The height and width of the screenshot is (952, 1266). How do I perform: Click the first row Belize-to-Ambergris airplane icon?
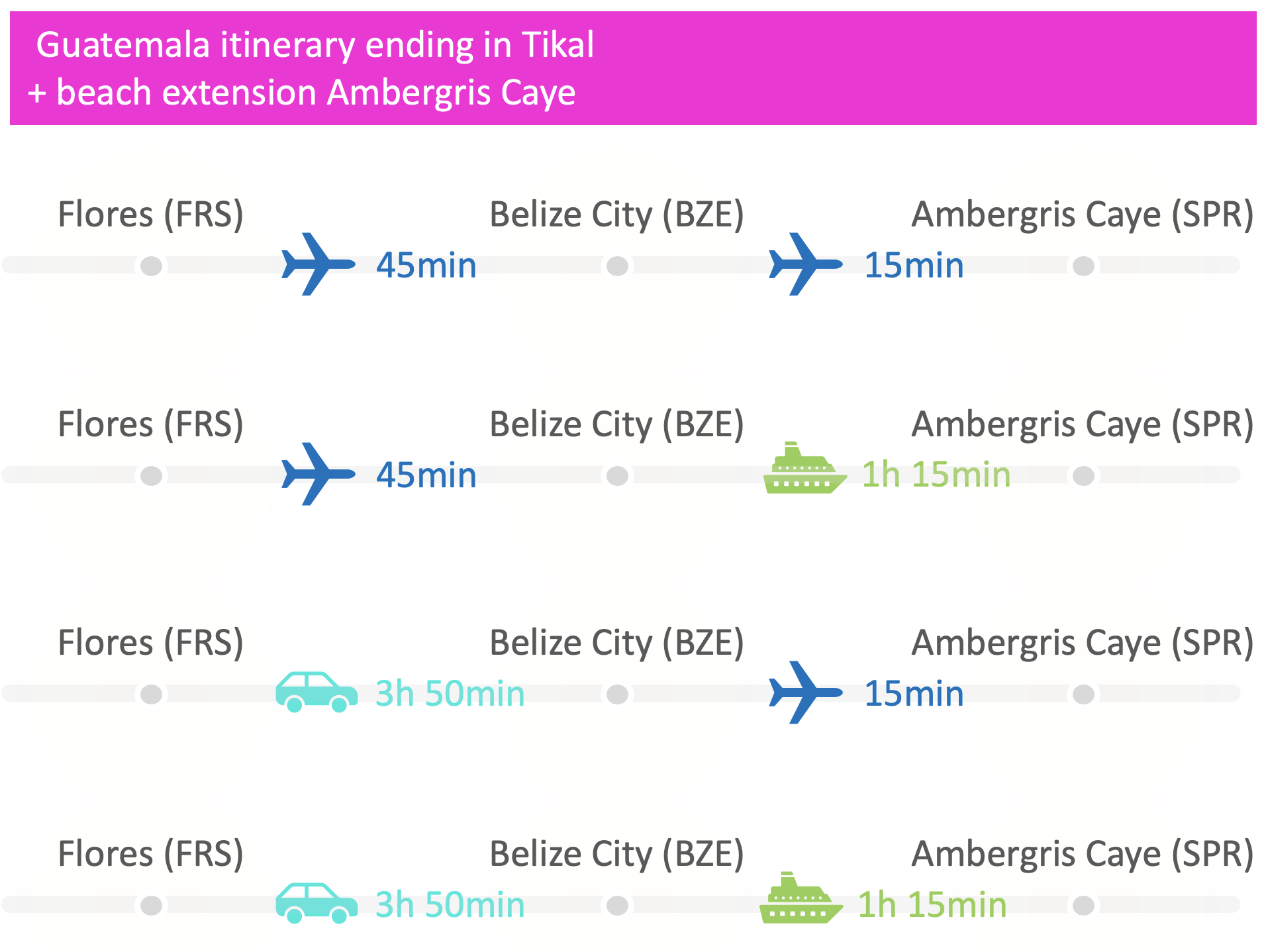pyautogui.click(x=806, y=264)
